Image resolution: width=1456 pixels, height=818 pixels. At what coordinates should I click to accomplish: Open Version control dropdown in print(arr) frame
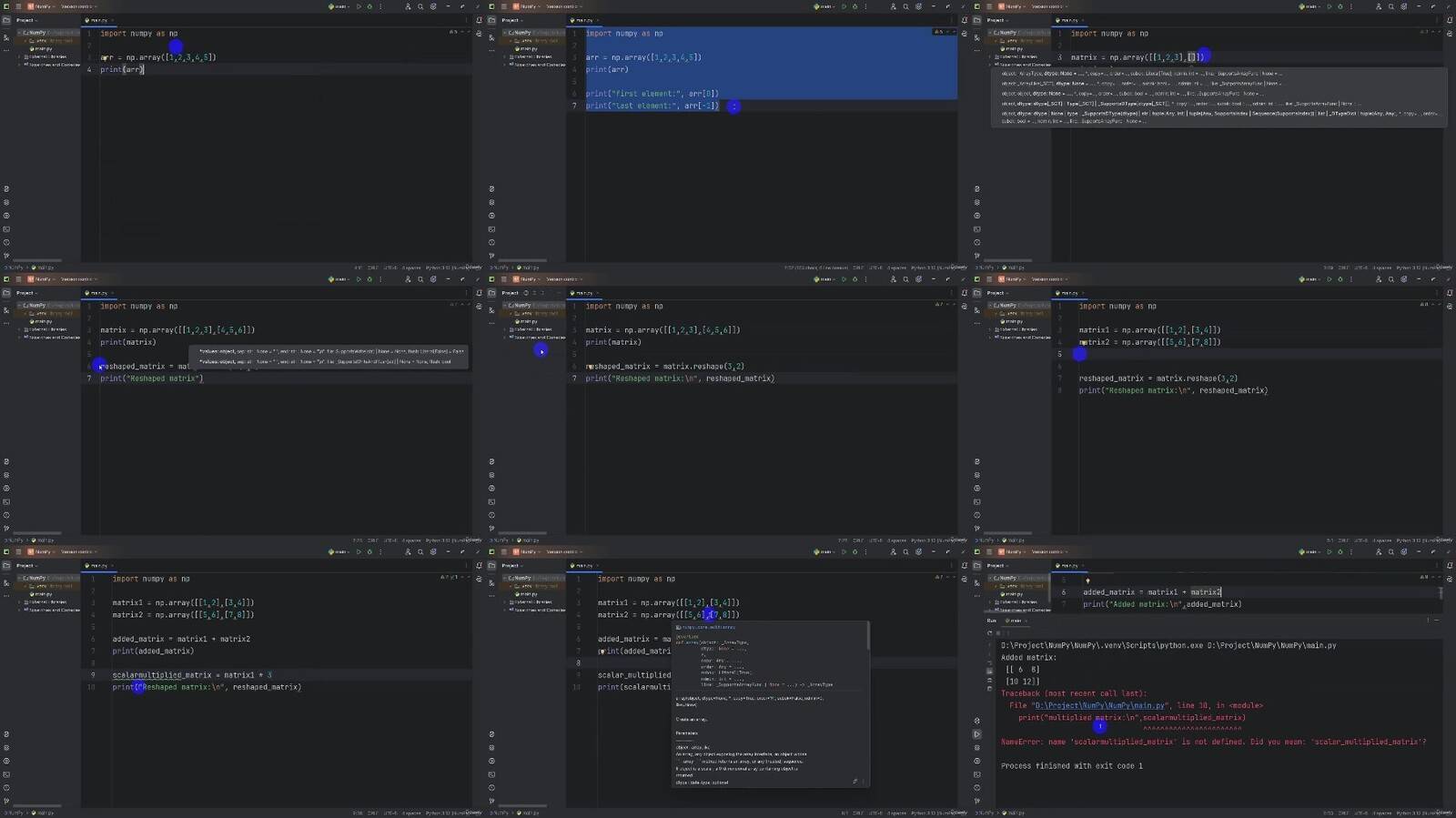pyautogui.click(x=78, y=6)
